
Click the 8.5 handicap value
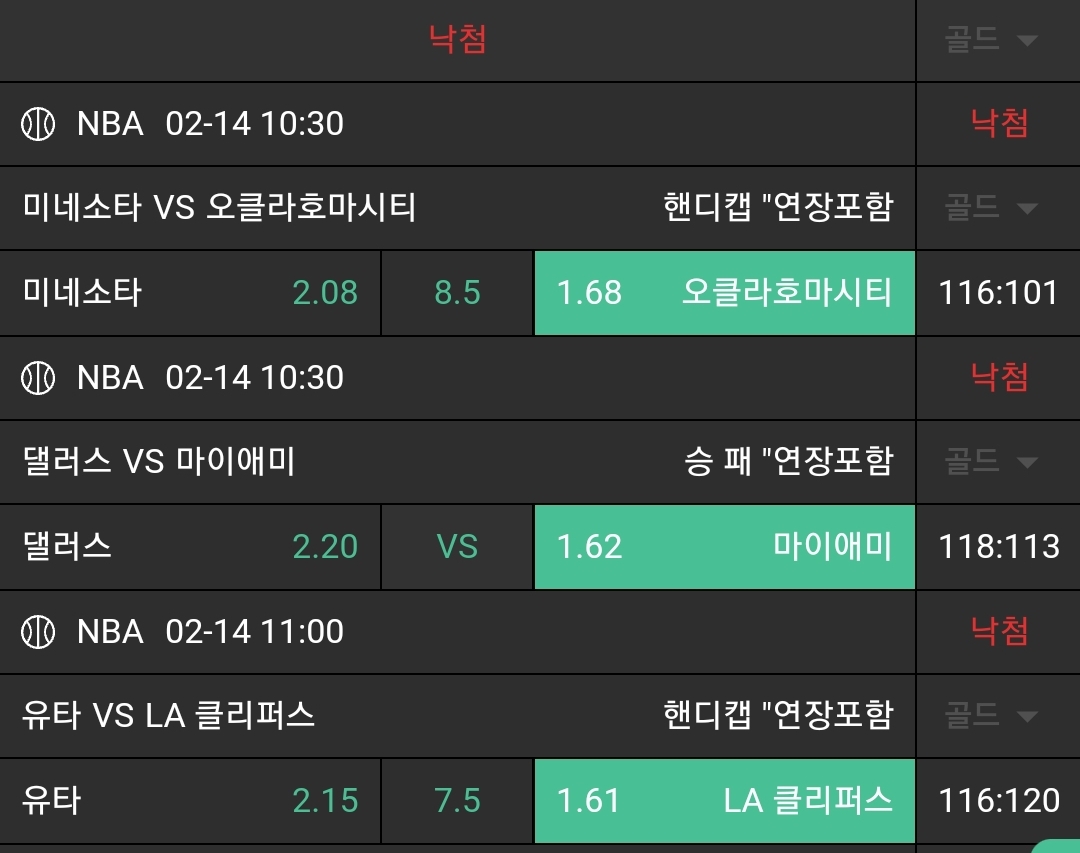point(458,293)
